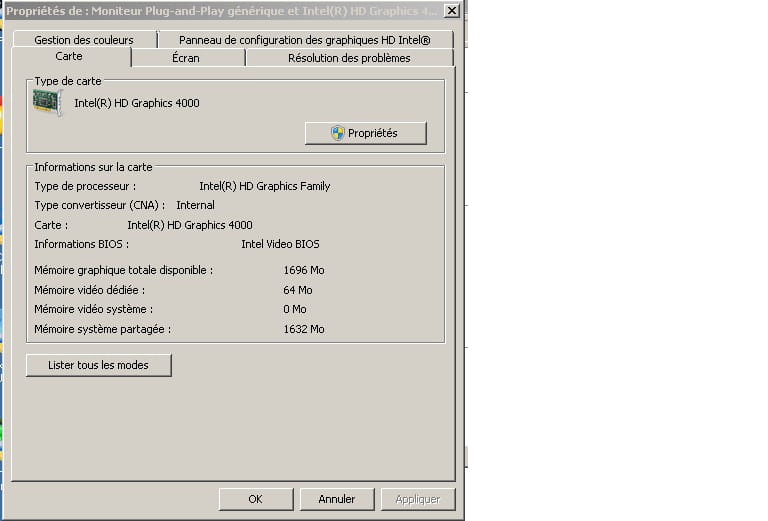The width and height of the screenshot is (768, 521).
Task: Click the Intel Video BIOS text
Action: 280,244
